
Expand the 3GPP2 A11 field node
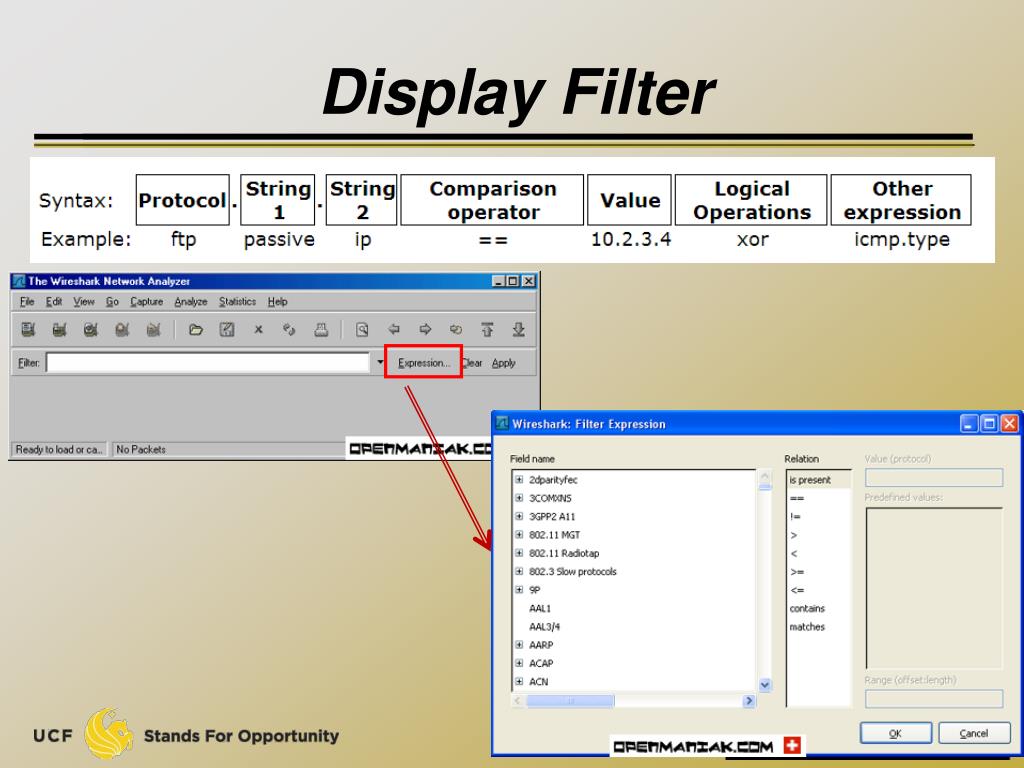click(x=519, y=516)
